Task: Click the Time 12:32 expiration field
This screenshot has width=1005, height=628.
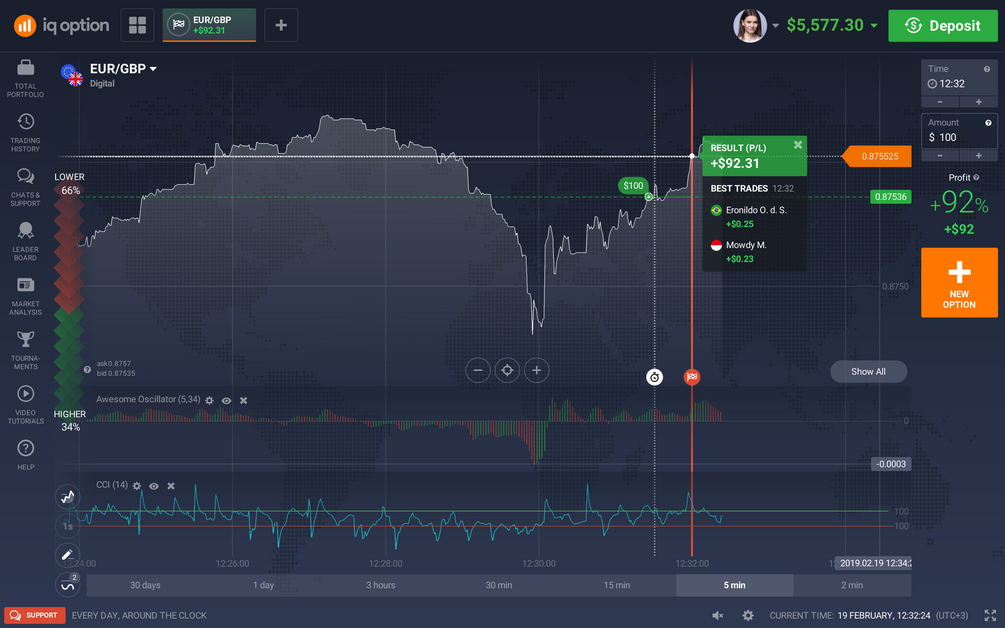Action: pos(959,78)
